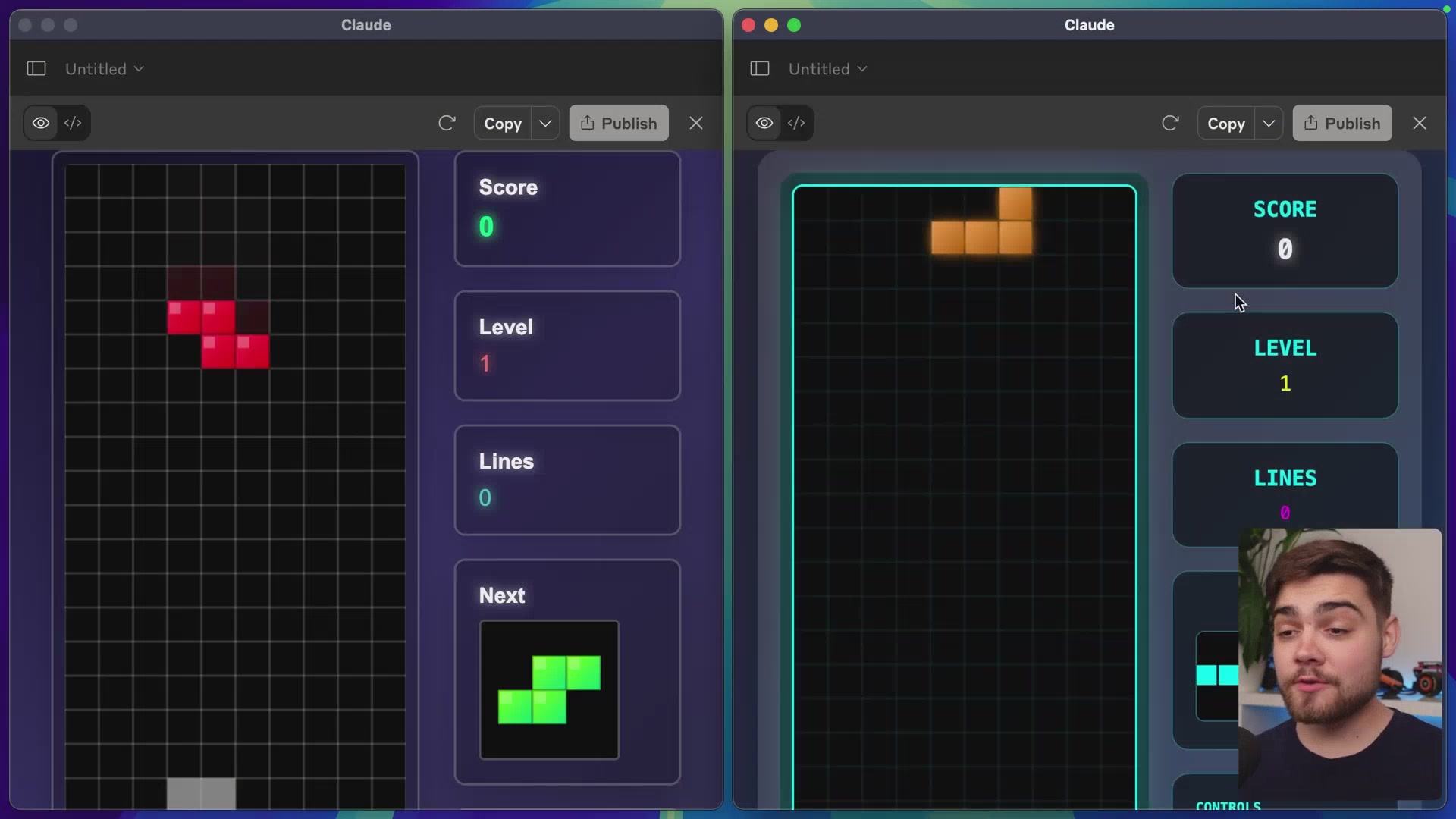1456x819 pixels.
Task: Click the green Next piece preview
Action: click(x=549, y=690)
